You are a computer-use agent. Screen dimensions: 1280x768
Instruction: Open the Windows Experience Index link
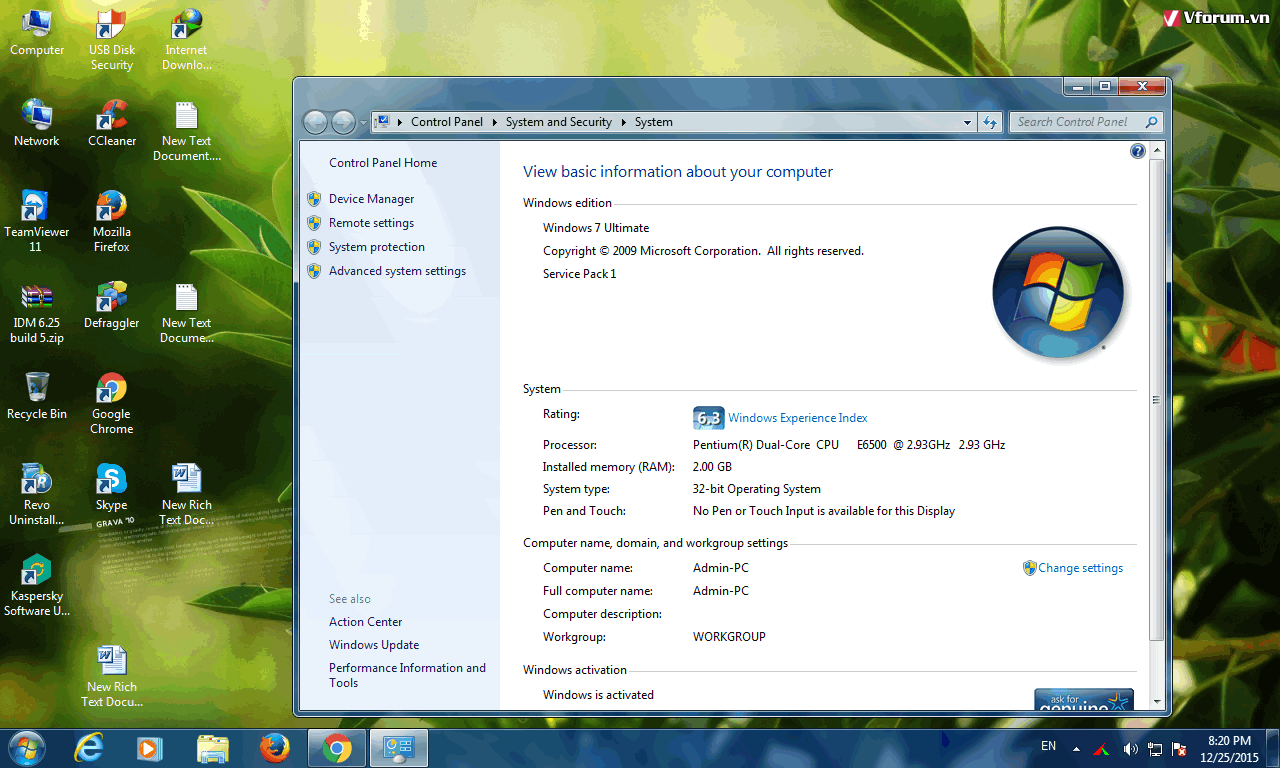(797, 418)
